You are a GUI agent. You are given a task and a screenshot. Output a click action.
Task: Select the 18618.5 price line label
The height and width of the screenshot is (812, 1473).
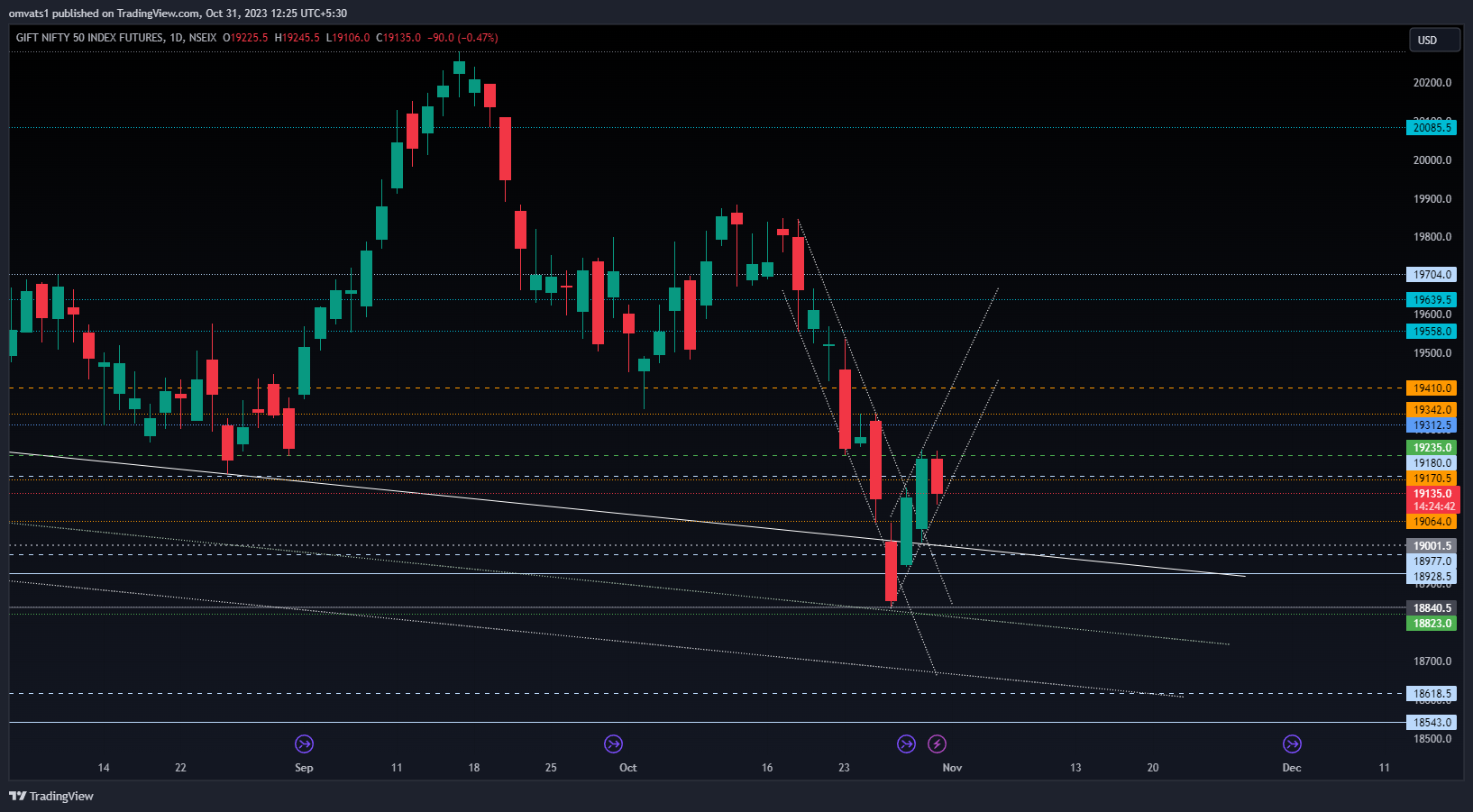[1432, 694]
